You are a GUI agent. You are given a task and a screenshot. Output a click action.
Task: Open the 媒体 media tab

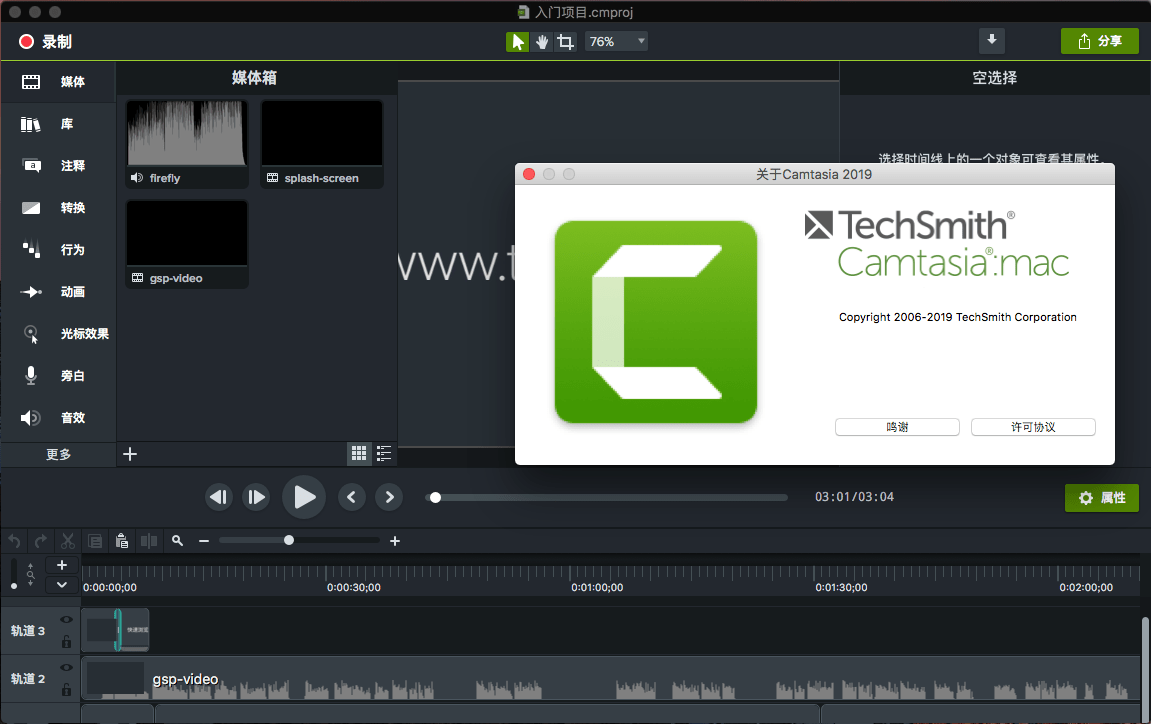pyautogui.click(x=57, y=82)
